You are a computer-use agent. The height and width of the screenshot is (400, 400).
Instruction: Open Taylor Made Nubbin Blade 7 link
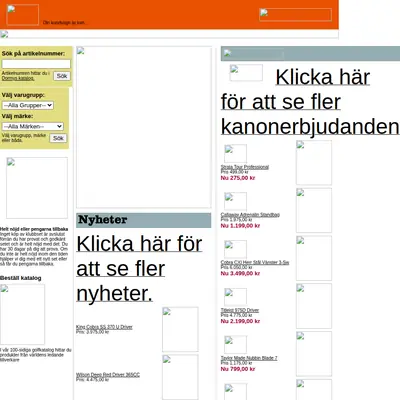(x=249, y=358)
